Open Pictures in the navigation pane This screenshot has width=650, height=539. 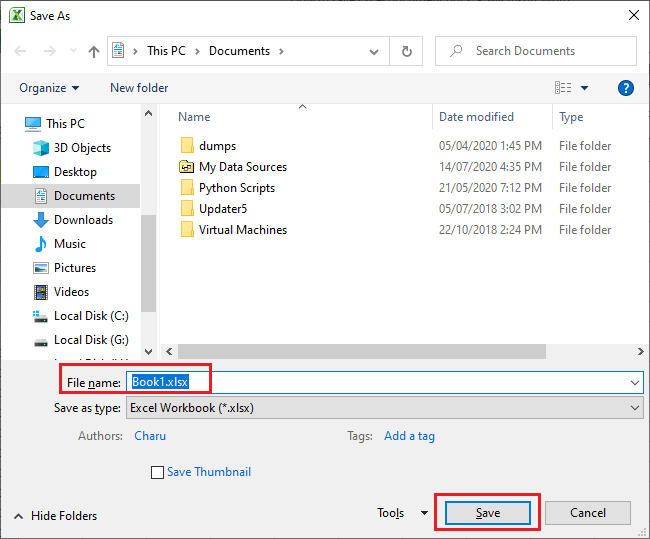click(x=75, y=268)
